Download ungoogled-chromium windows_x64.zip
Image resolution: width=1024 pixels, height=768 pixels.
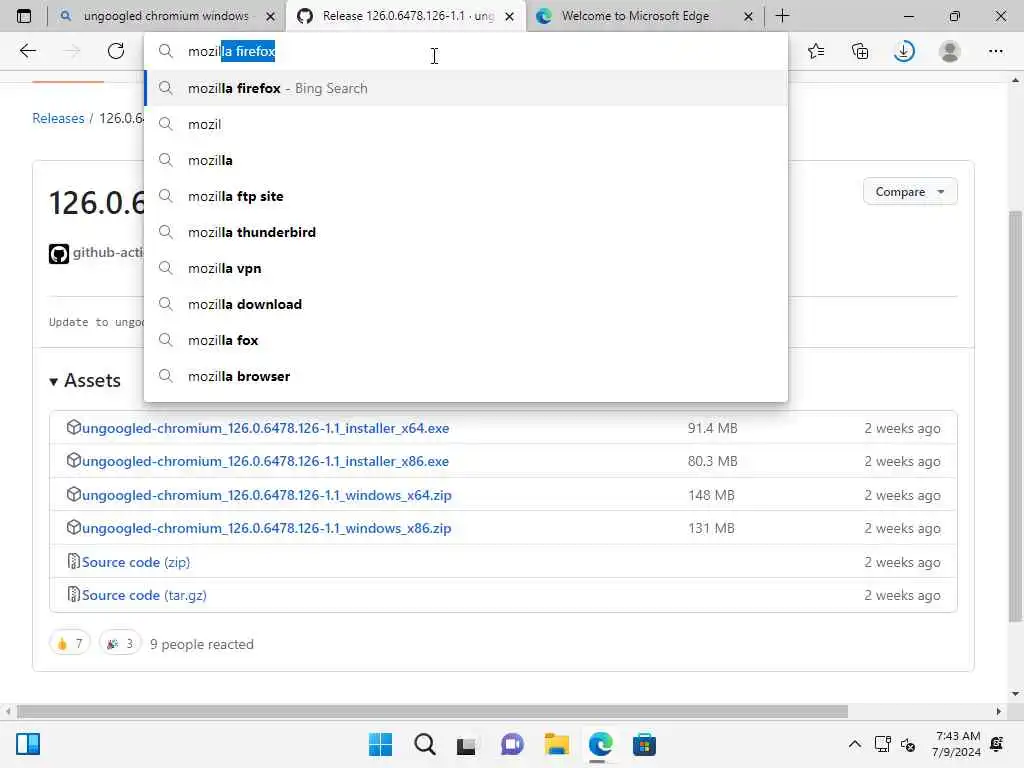tap(266, 495)
